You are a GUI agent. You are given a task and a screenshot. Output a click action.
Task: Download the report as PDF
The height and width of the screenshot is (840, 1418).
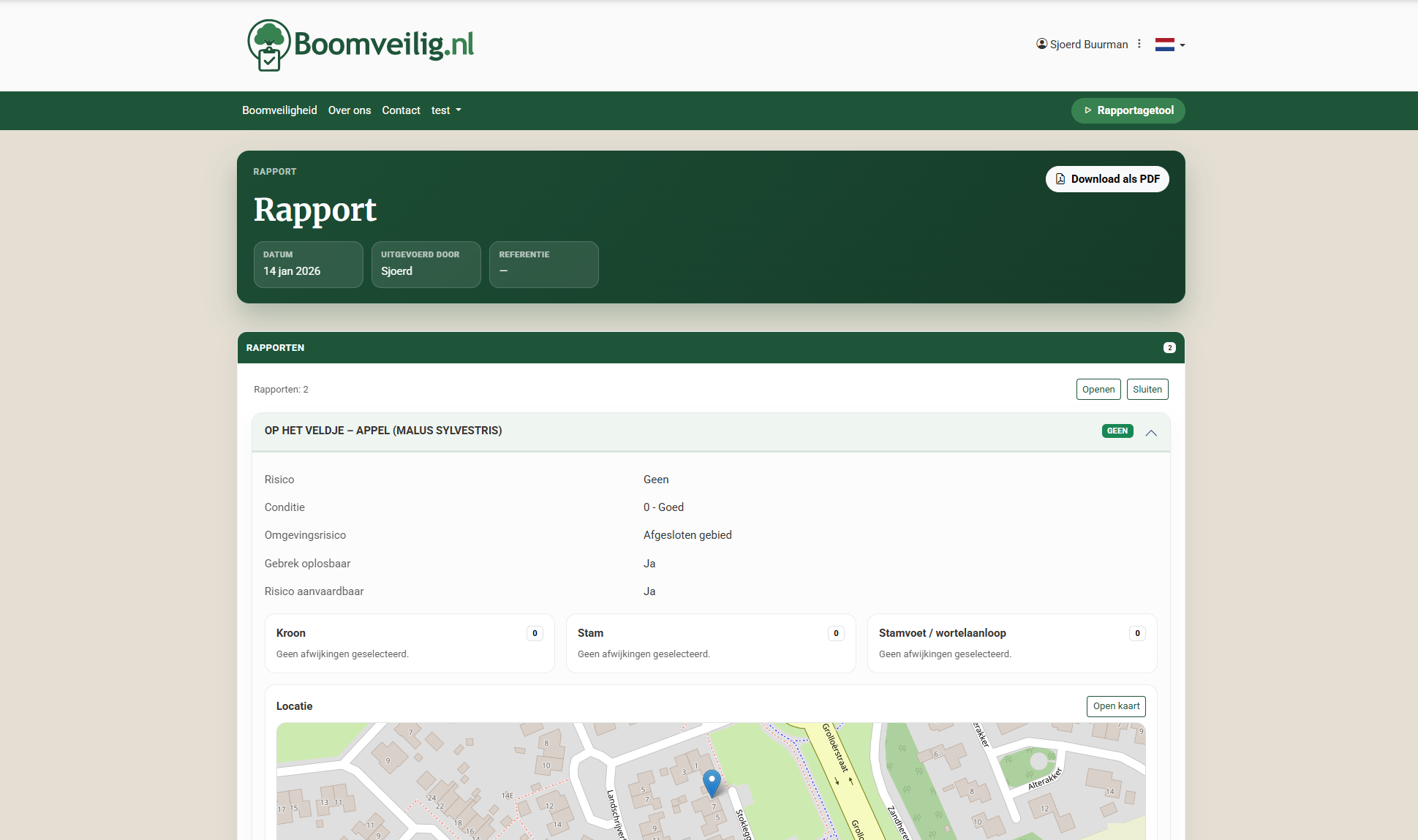point(1106,179)
